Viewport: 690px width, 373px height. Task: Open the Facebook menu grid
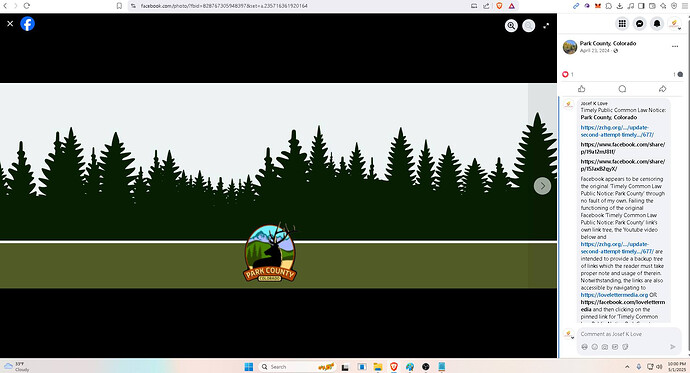622,24
